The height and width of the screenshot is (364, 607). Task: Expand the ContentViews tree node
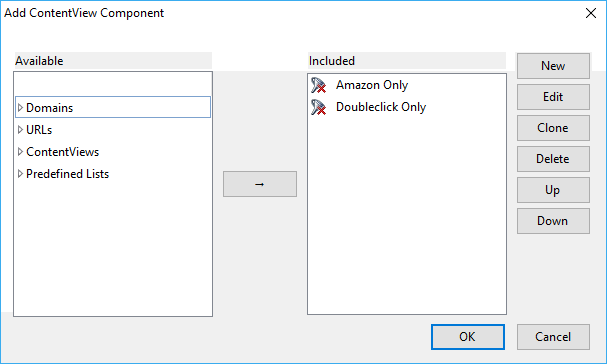21,151
